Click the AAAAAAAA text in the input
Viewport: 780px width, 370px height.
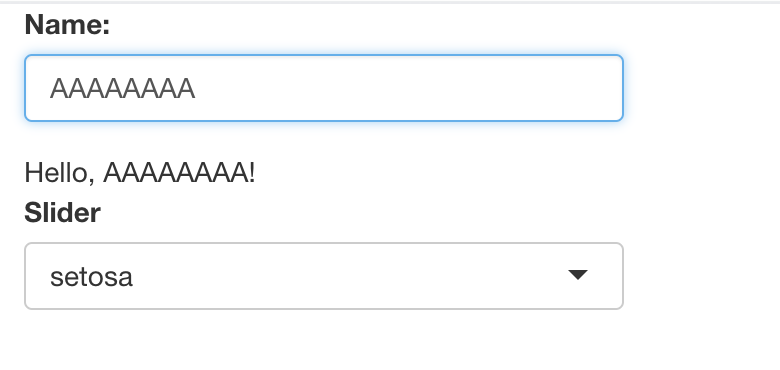122,89
